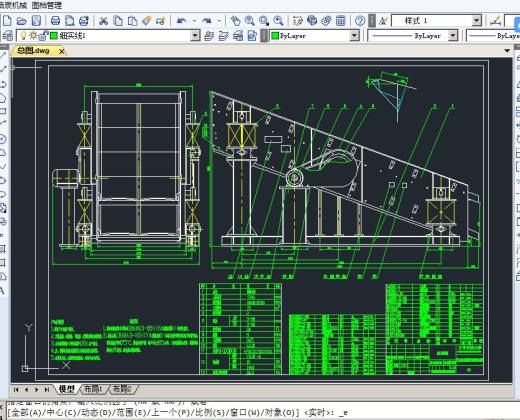Click the green ByLayer color swatch

click(x=275, y=35)
